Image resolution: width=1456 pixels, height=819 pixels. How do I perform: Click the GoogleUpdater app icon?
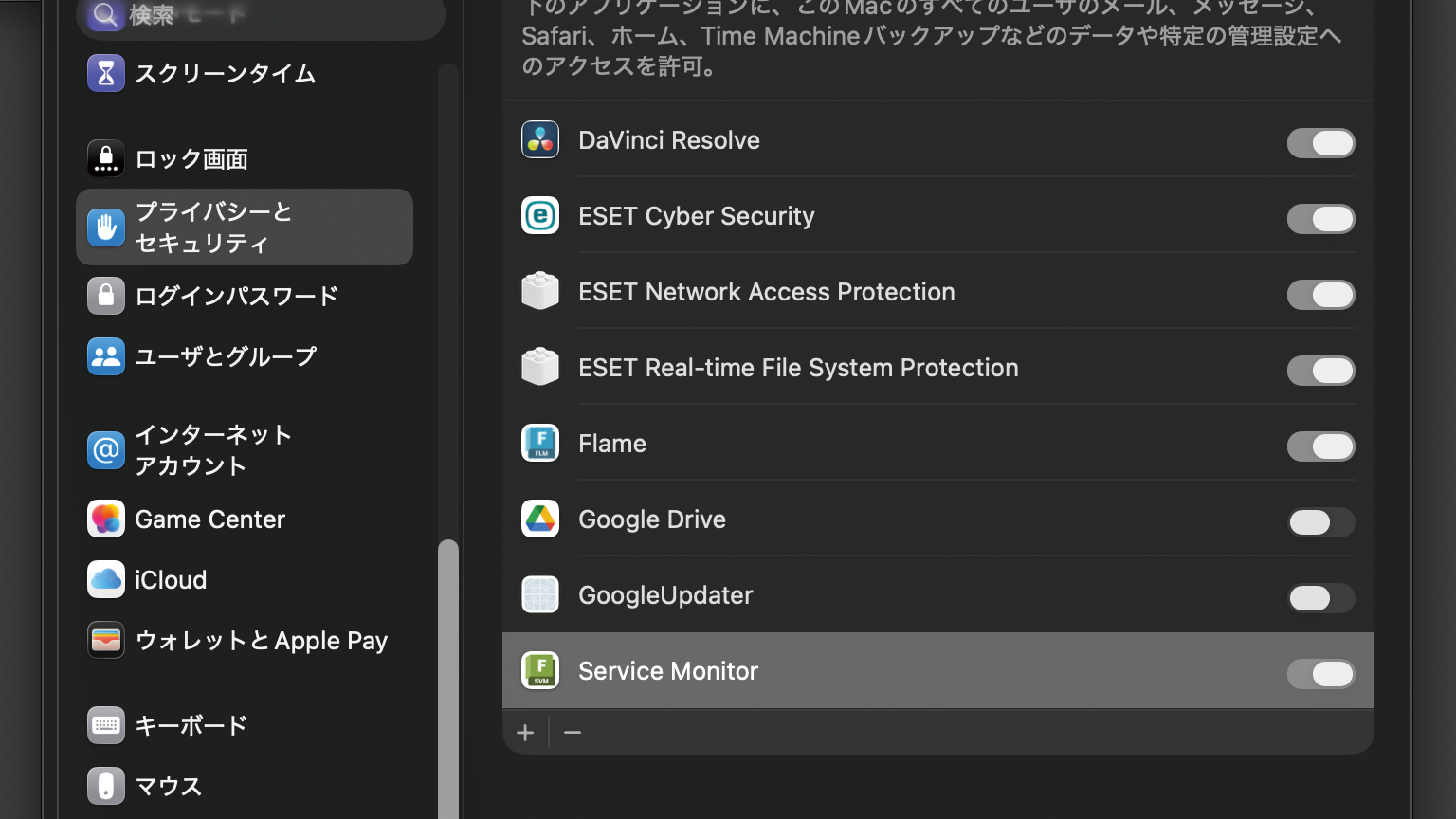(x=540, y=595)
